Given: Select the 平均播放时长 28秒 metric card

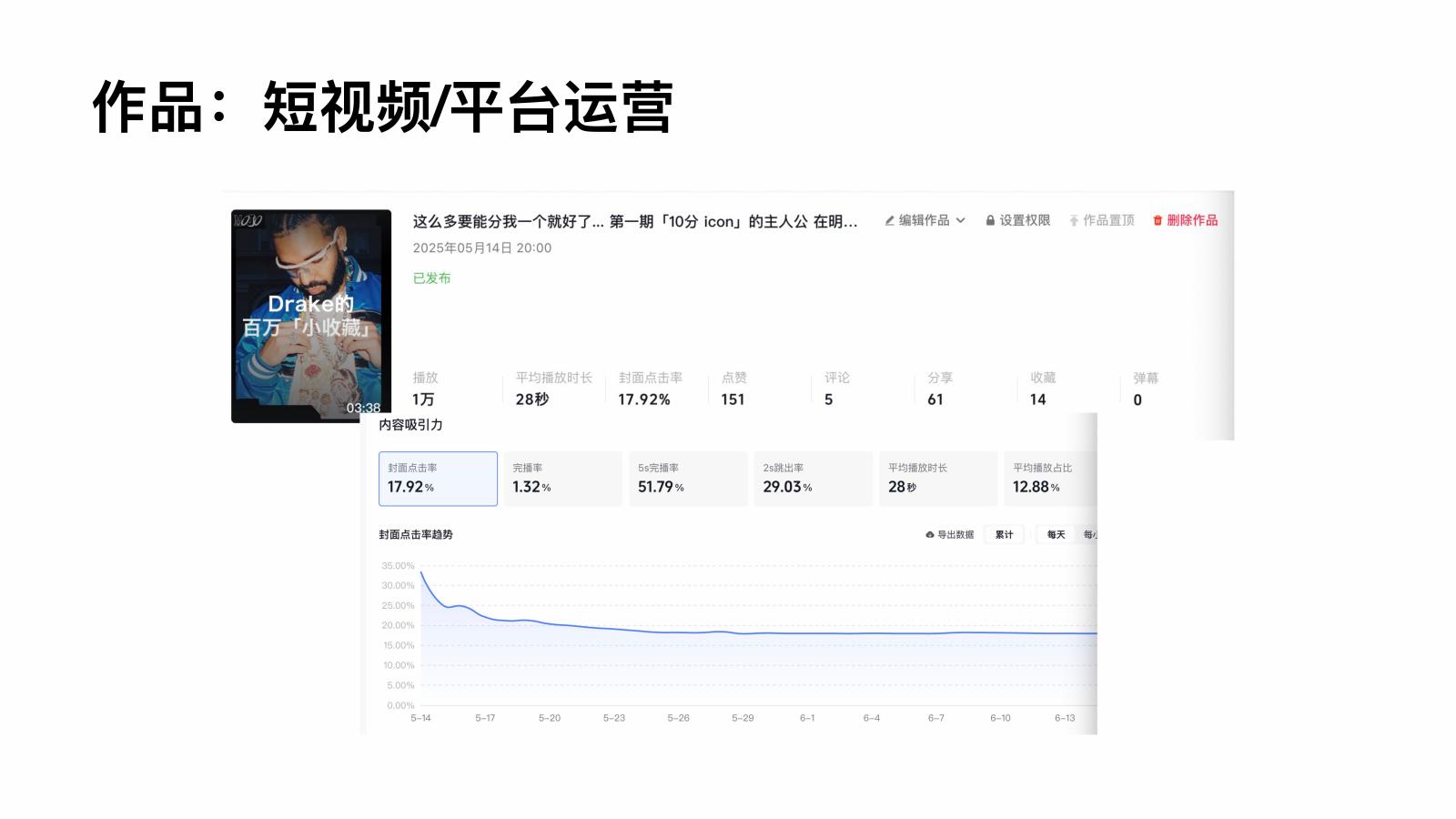Looking at the screenshot, I should (938, 479).
